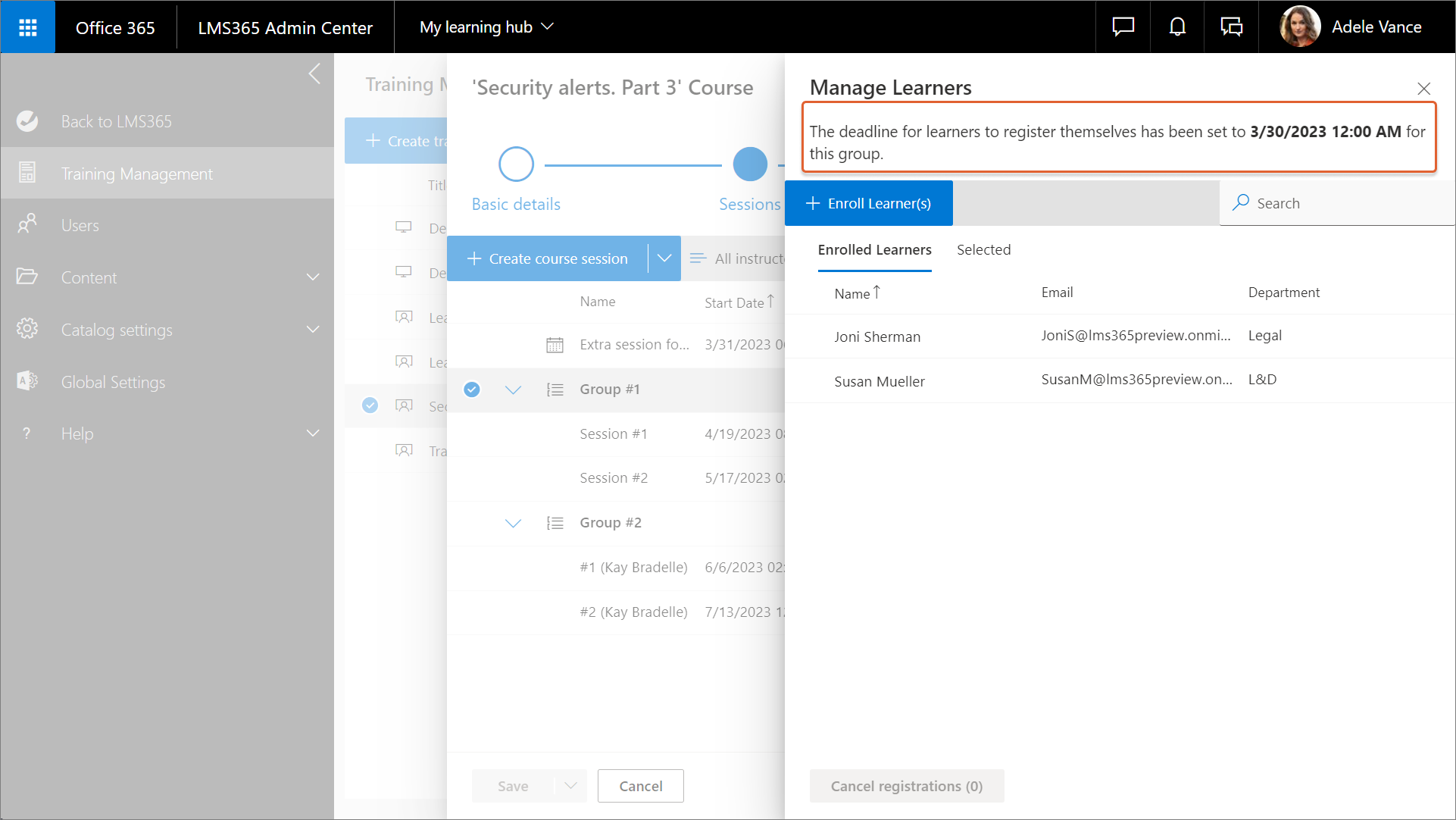Toggle checkbox of selected training row

(370, 405)
